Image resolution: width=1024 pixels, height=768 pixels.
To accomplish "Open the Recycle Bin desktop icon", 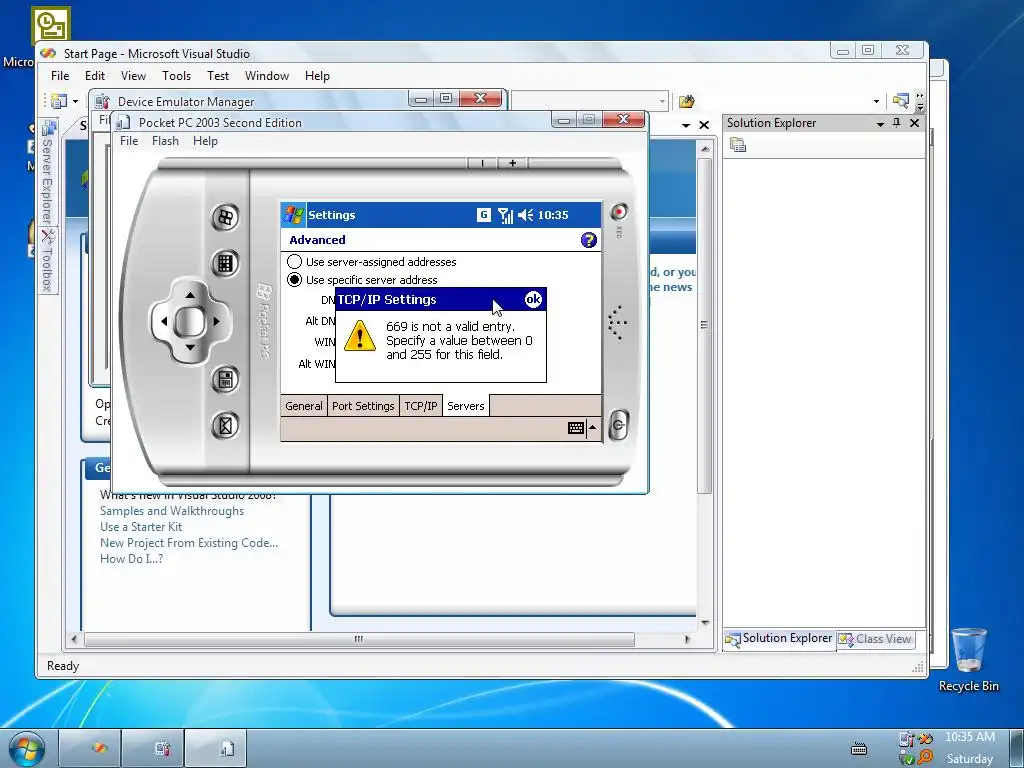I will pyautogui.click(x=968, y=660).
